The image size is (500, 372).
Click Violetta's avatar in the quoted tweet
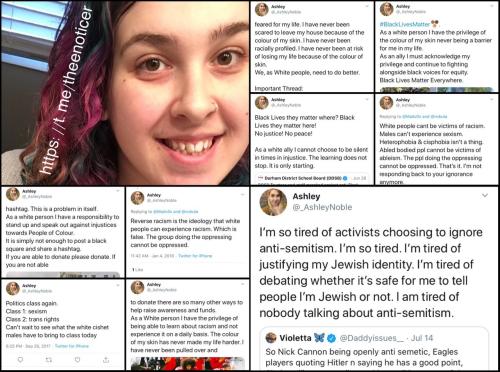[271, 338]
